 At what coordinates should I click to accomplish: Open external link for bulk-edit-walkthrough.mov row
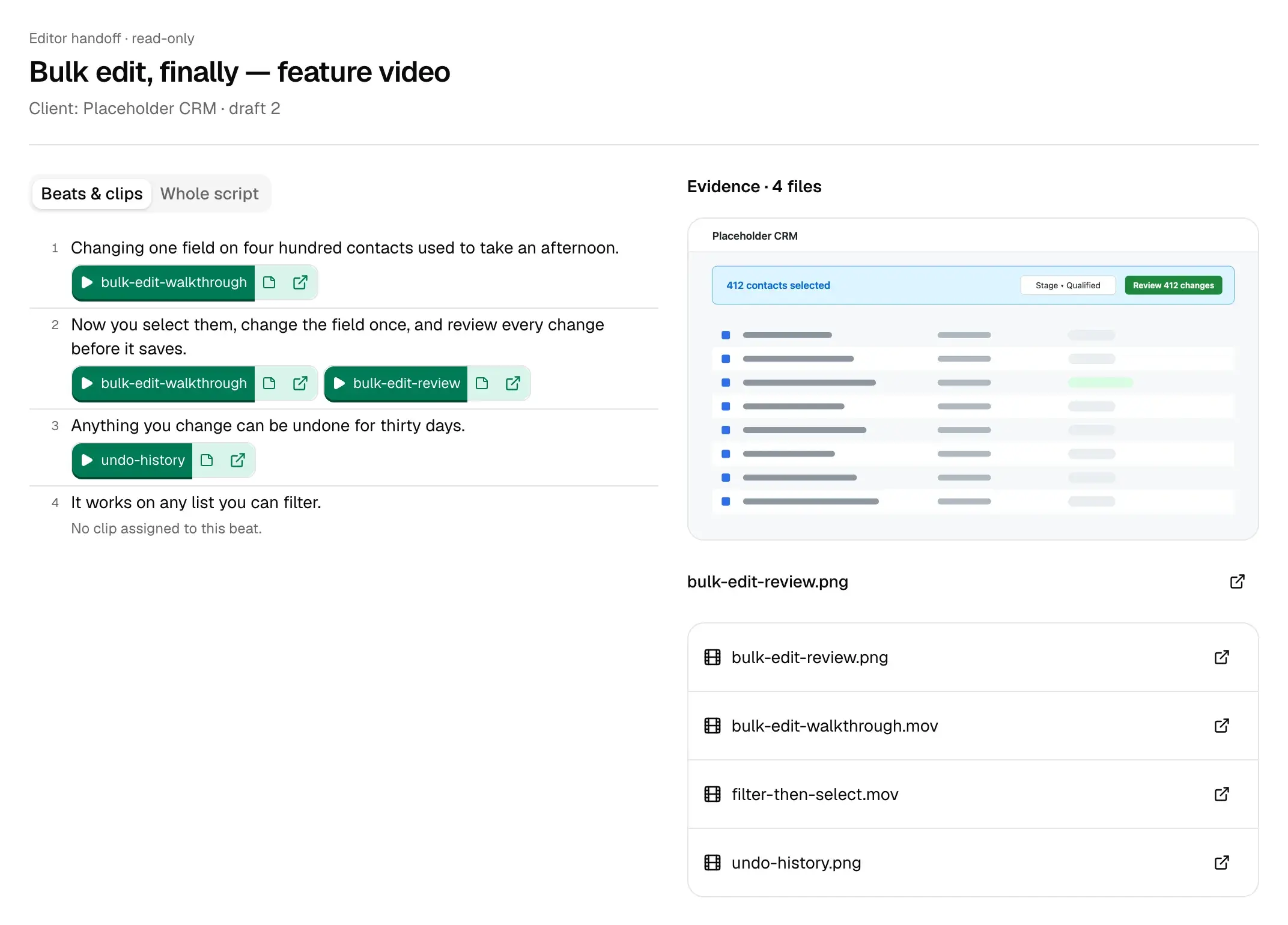click(1221, 726)
